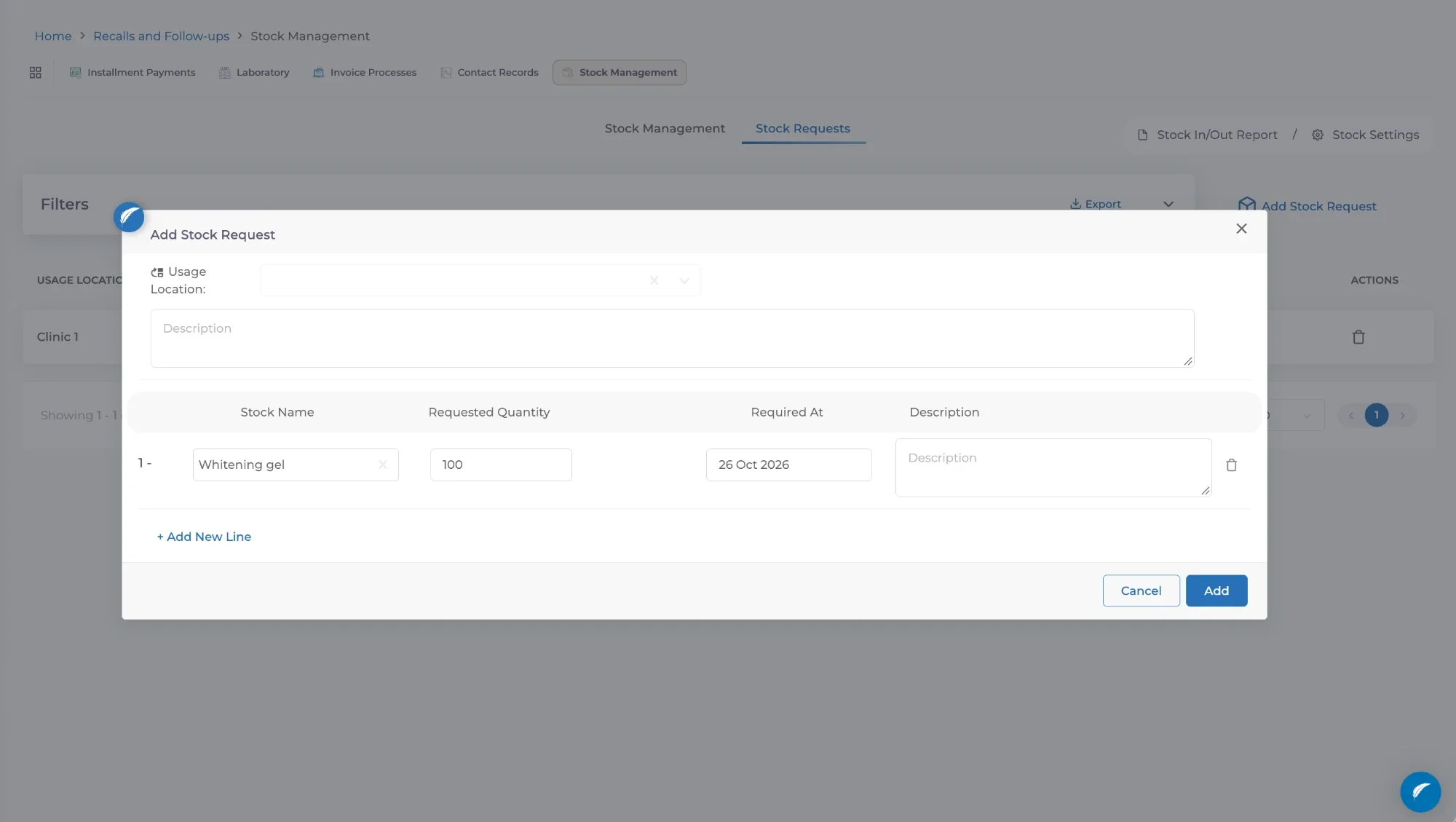This screenshot has width=1456, height=822.
Task: Click the Stock In/Out Report document icon
Action: point(1142,135)
